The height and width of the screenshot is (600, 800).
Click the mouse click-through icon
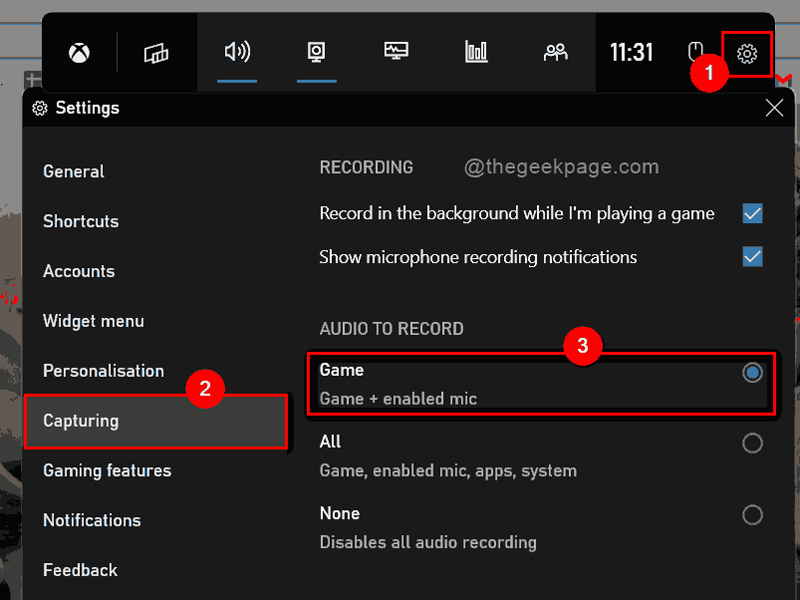click(696, 53)
